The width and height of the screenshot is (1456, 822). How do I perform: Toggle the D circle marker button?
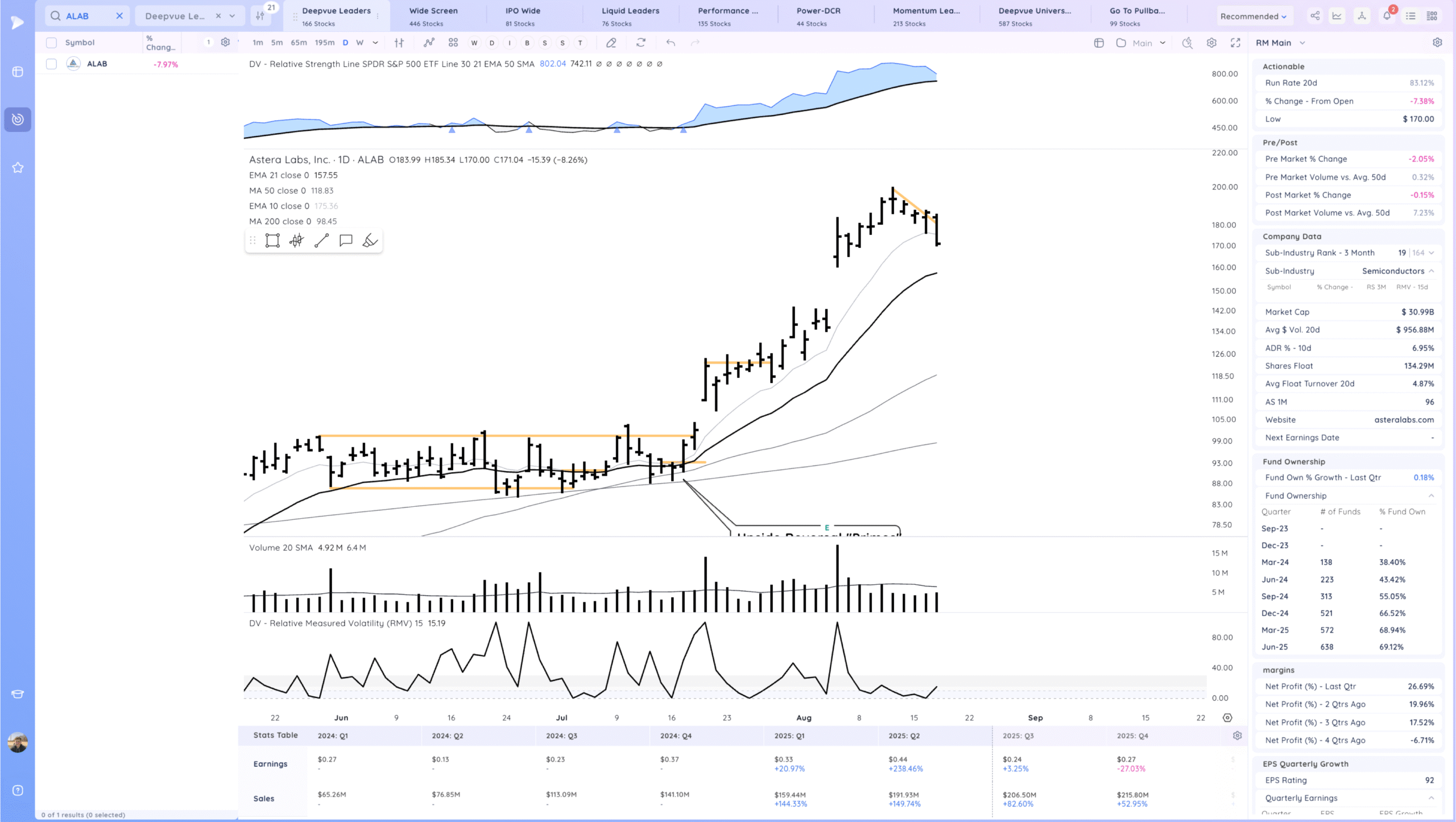[492, 43]
